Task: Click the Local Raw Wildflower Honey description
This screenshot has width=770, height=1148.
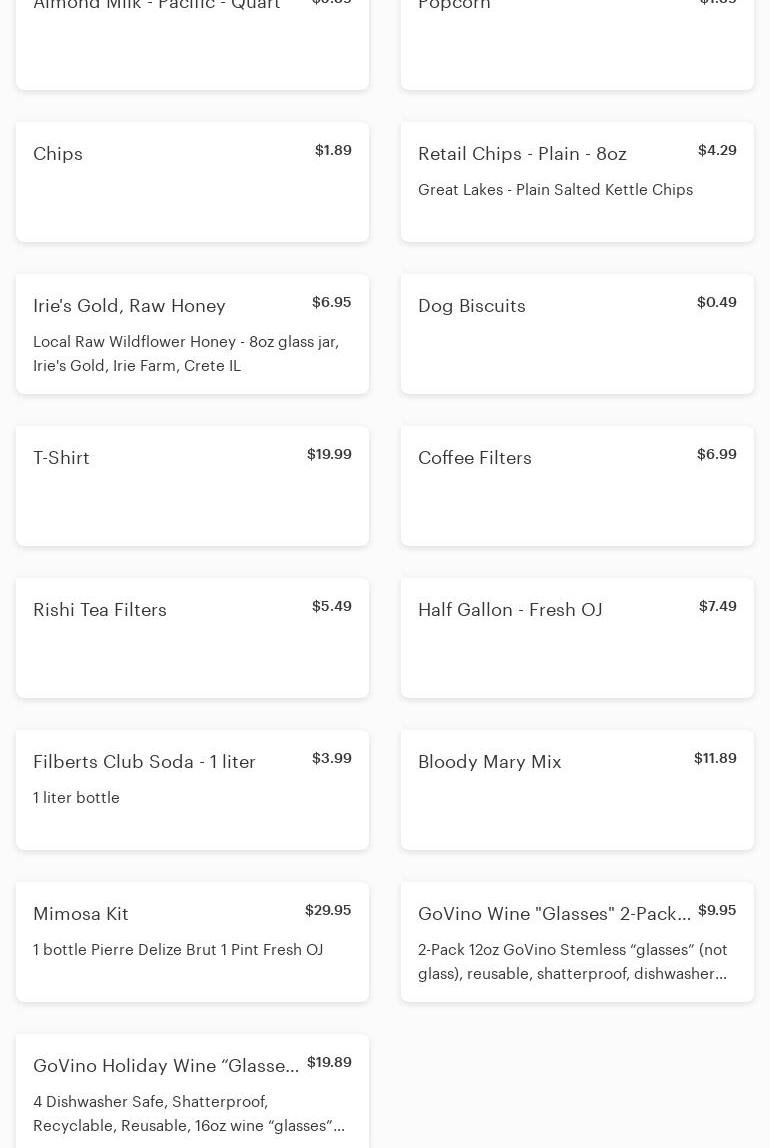Action: [x=186, y=354]
